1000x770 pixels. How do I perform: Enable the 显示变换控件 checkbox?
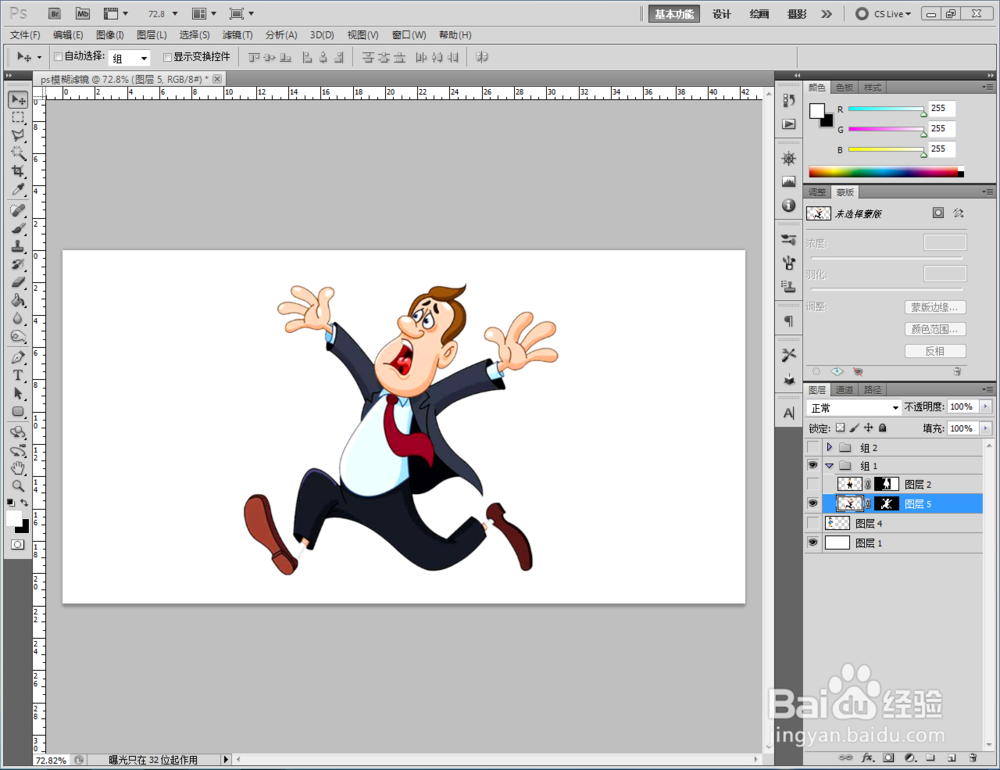pos(167,57)
